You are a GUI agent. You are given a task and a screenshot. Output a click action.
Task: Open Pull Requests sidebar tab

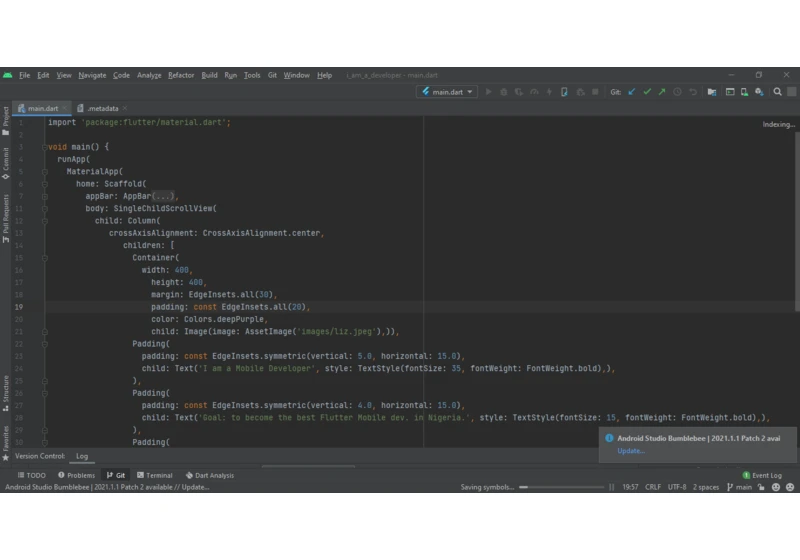pyautogui.click(x=6, y=218)
